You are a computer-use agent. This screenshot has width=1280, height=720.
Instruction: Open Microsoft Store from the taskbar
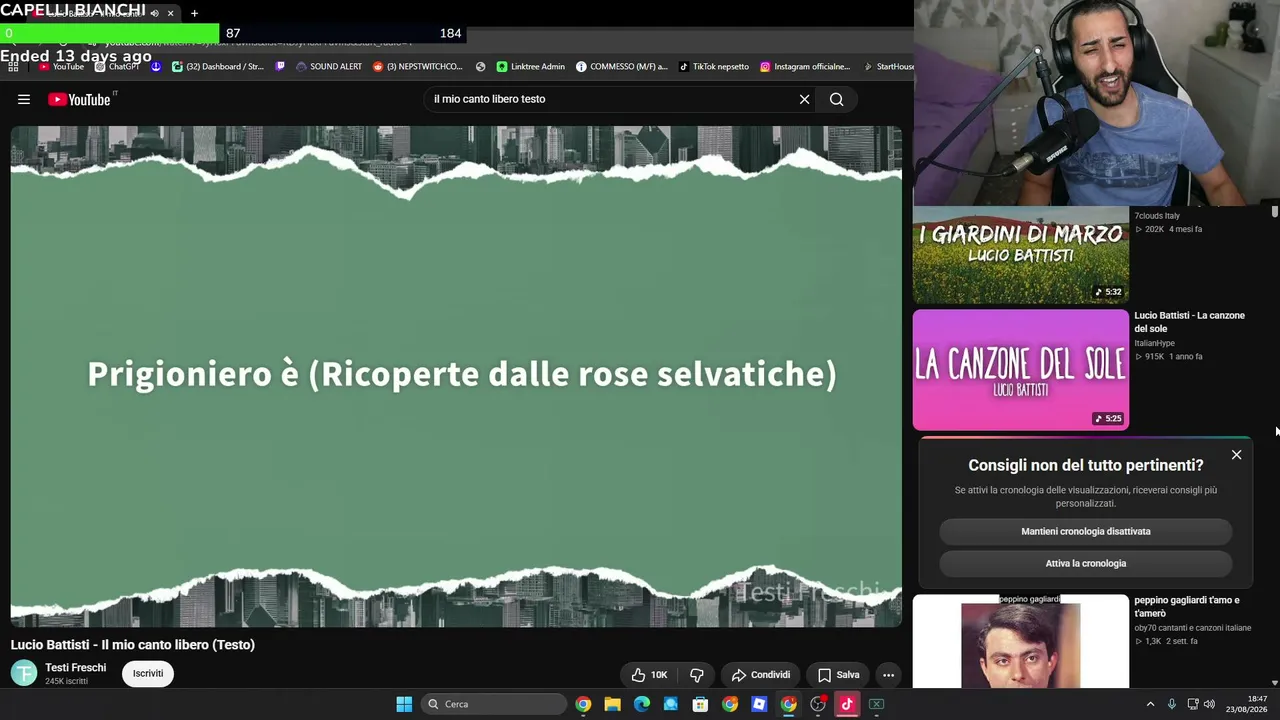click(x=700, y=704)
